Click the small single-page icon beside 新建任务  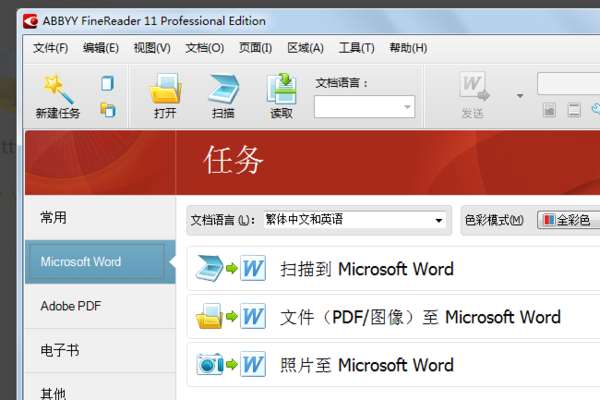coord(107,83)
